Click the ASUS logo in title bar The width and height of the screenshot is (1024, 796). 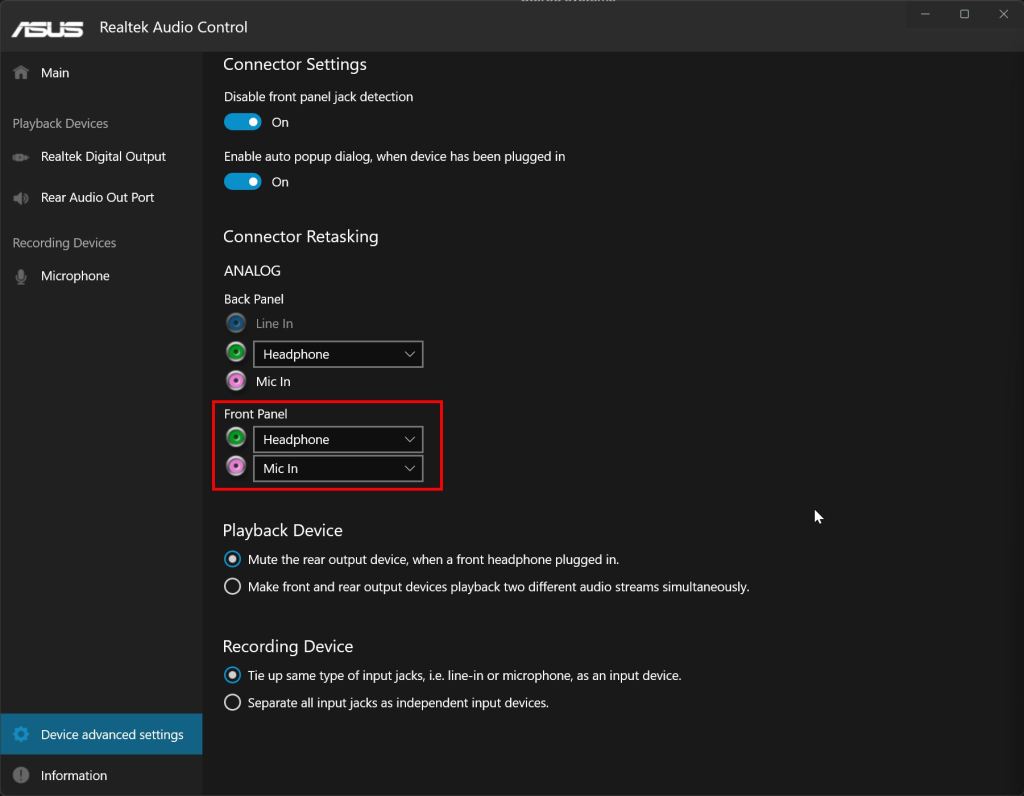[48, 28]
